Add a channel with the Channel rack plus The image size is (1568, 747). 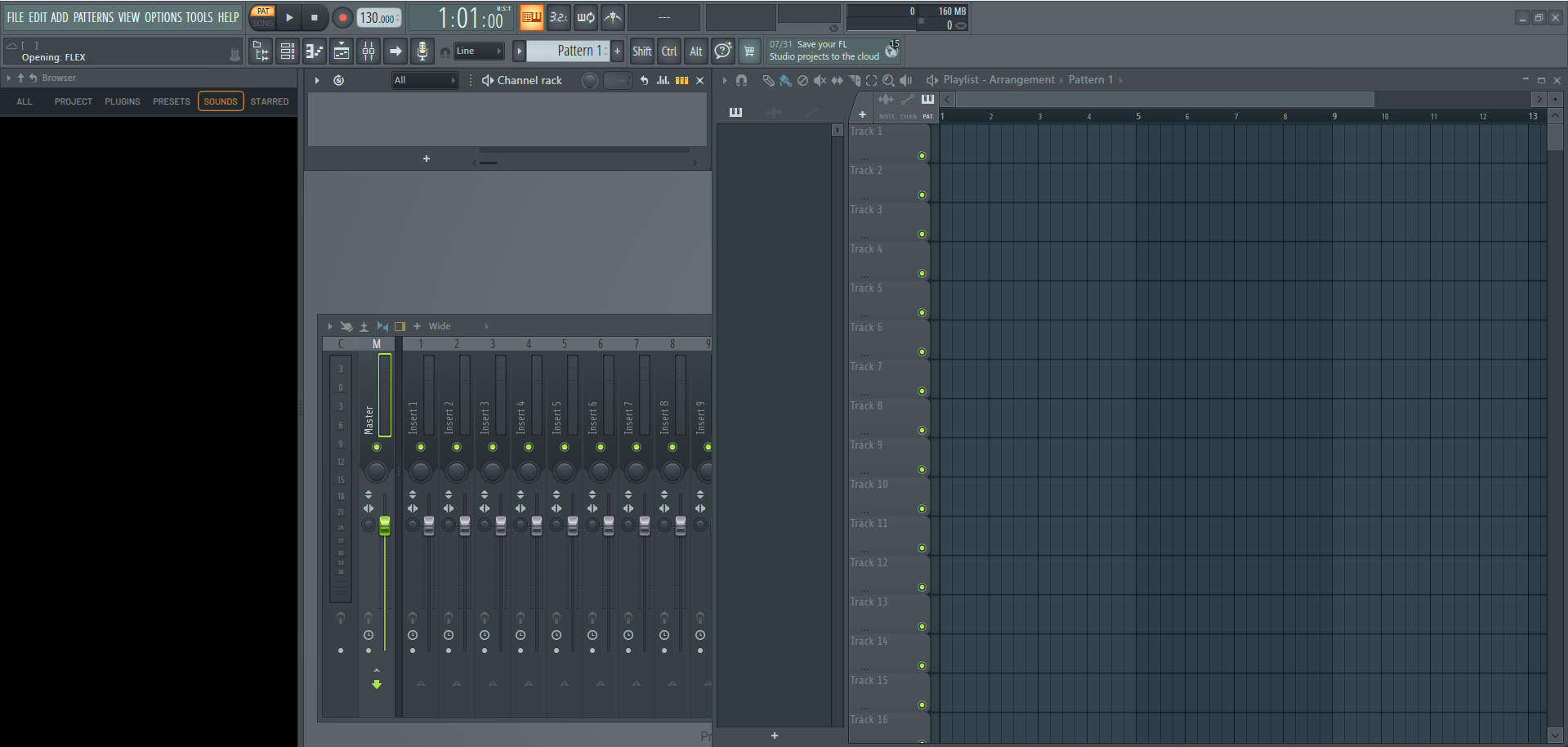click(x=427, y=159)
